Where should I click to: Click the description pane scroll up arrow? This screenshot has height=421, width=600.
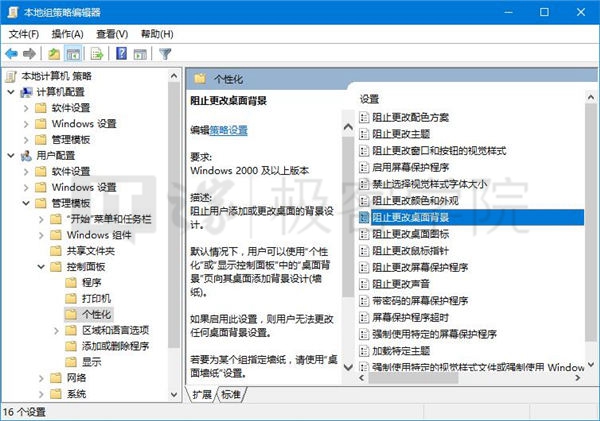click(348, 127)
